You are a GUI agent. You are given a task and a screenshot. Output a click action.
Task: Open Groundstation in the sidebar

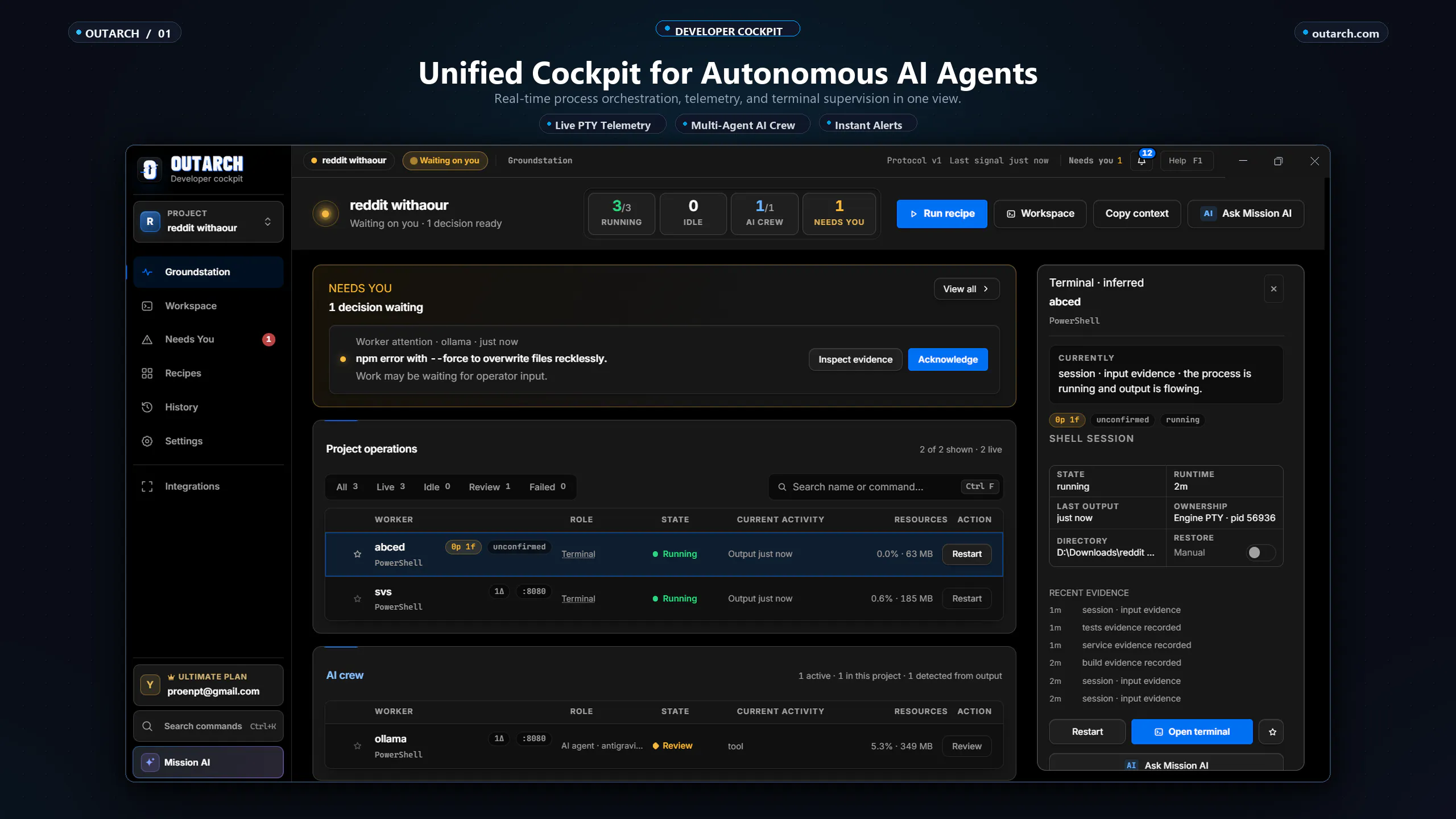208,272
